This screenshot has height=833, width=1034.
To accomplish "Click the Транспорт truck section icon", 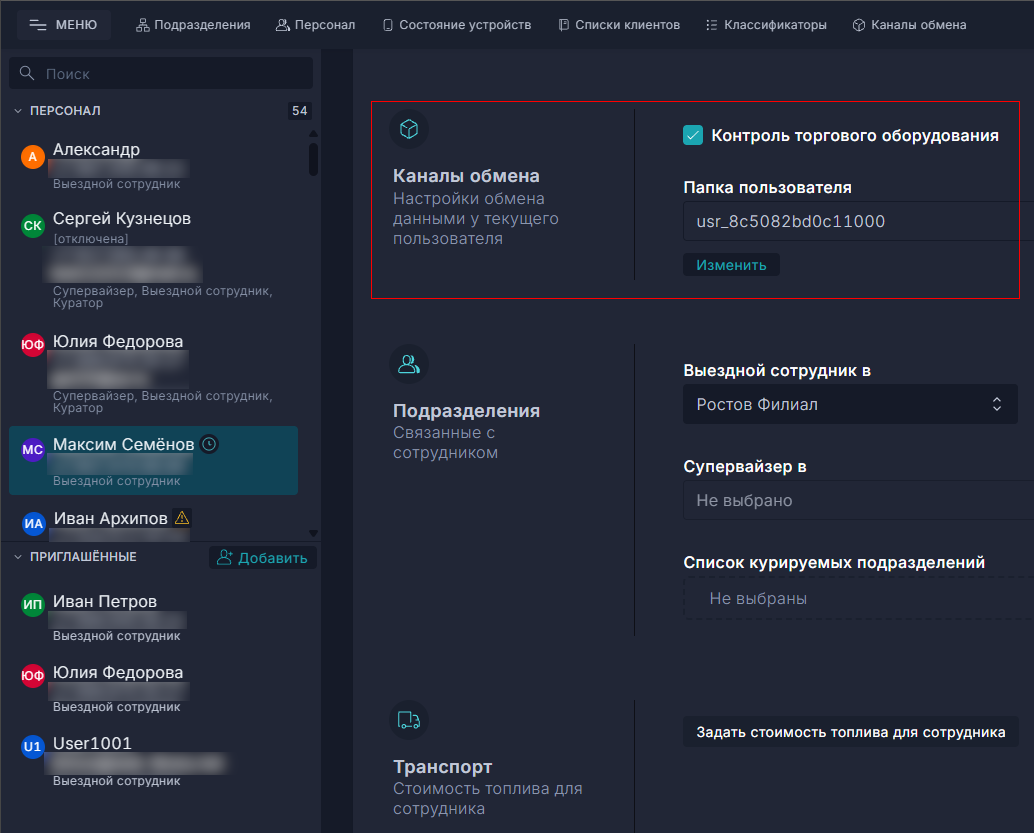I will (409, 720).
